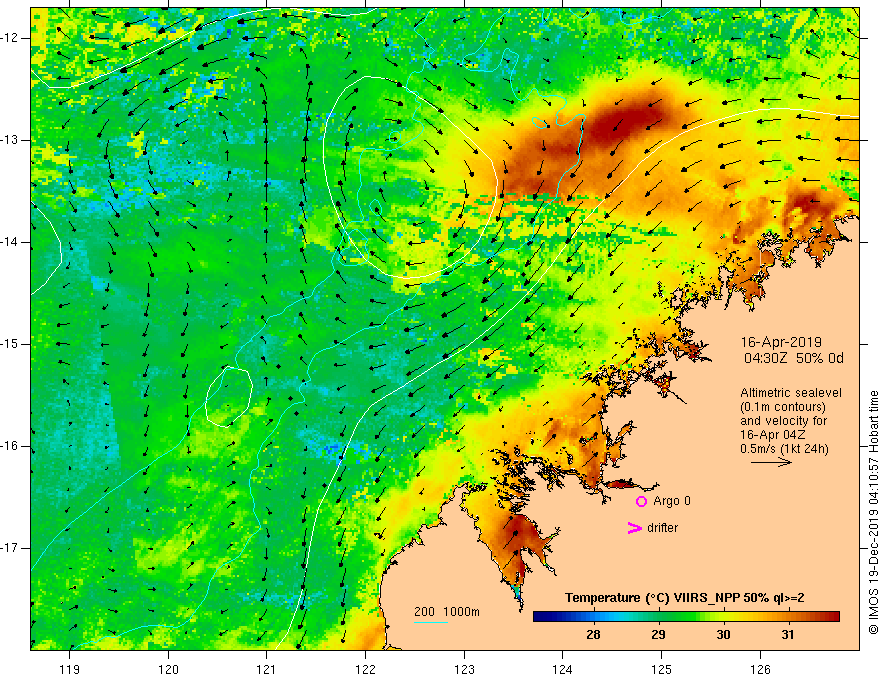Click the magenta drifter arrowhead legend marker
Screen dimensions: 880x680
(634, 528)
